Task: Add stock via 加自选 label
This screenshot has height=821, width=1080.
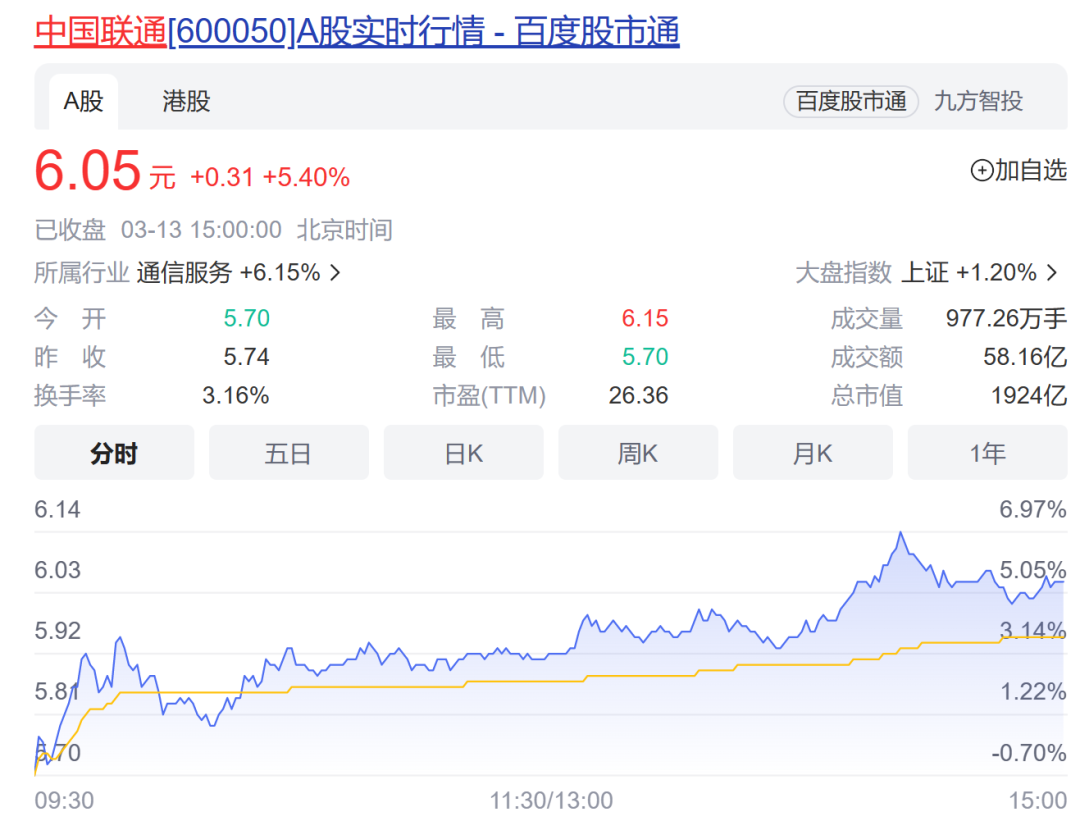Action: (1030, 170)
